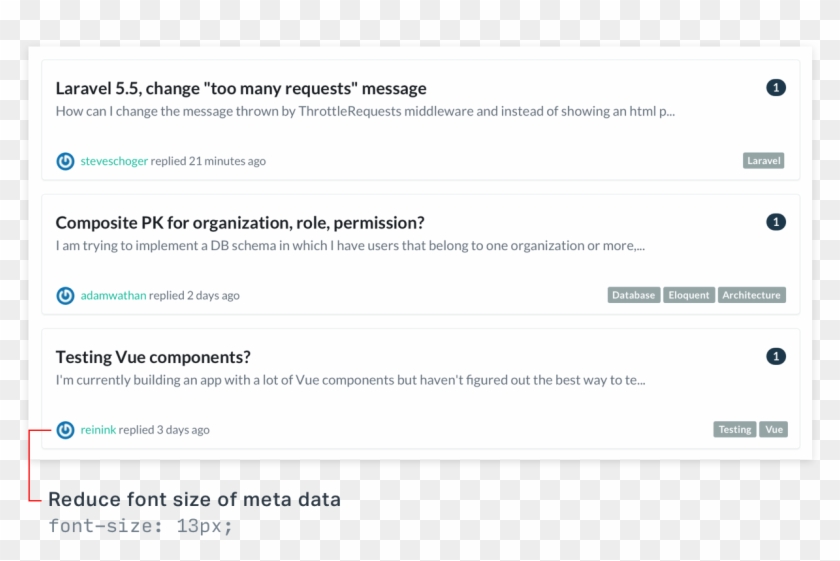840x561 pixels.
Task: Select the Eloquent tag
Action: coord(688,295)
